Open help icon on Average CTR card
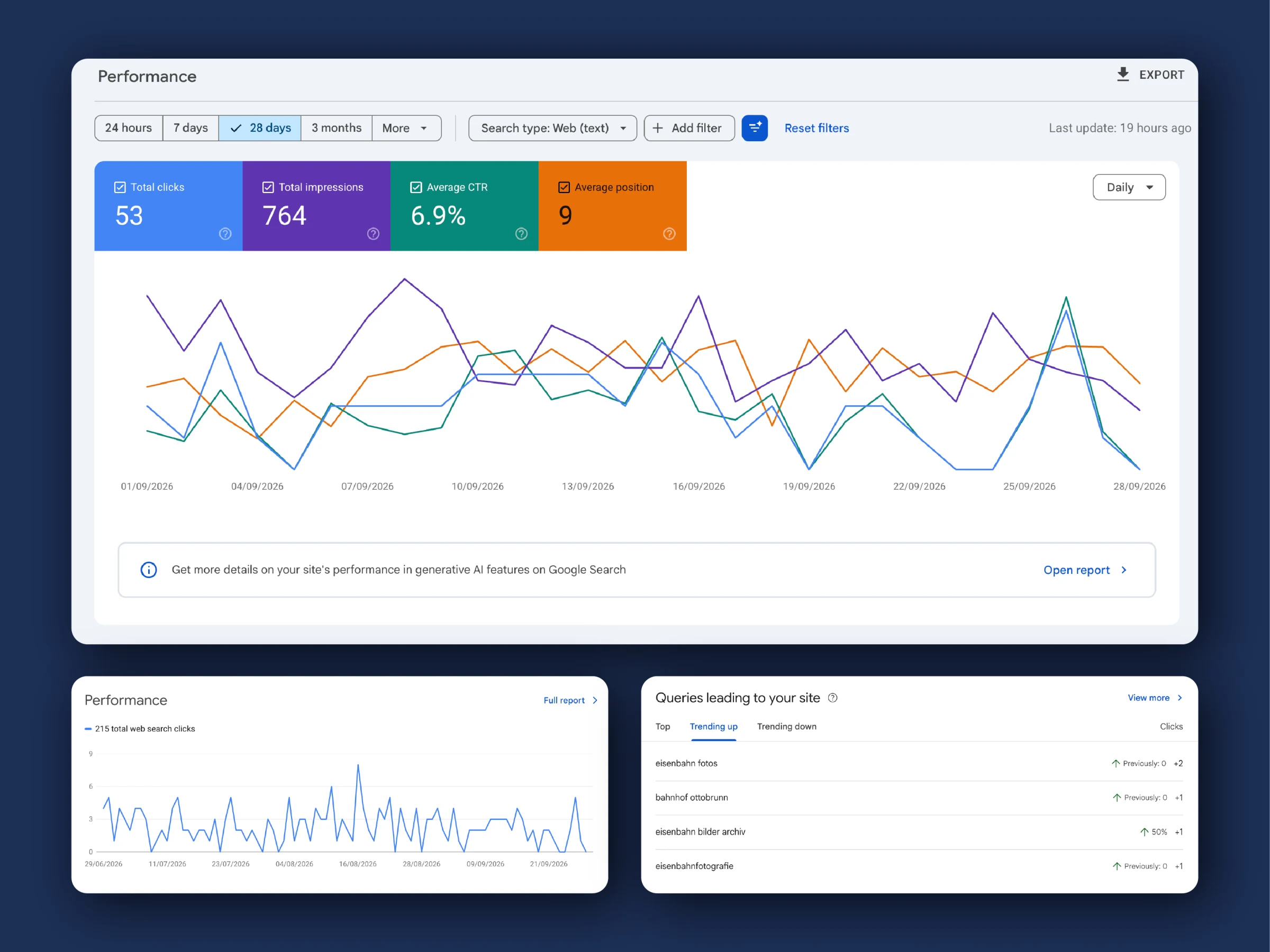Screen dimensions: 1270x952 click(521, 234)
